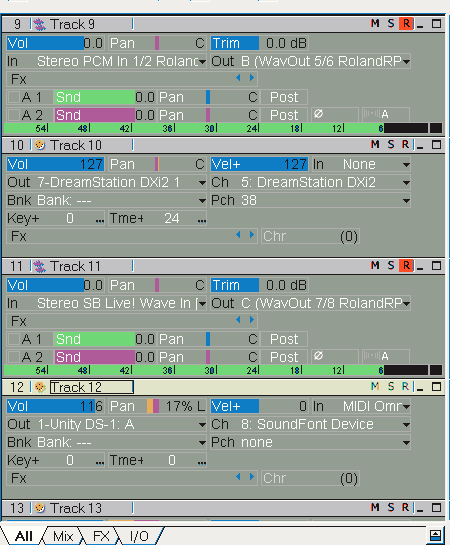Enable aux send A 1 on Track 9

point(14,97)
